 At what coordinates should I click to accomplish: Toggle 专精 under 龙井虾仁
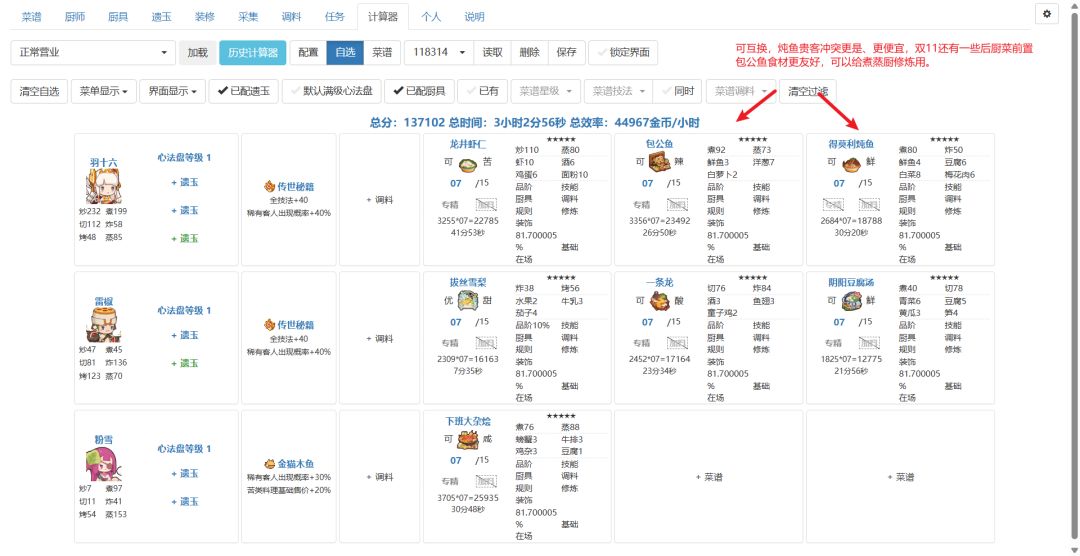pyautogui.click(x=449, y=205)
